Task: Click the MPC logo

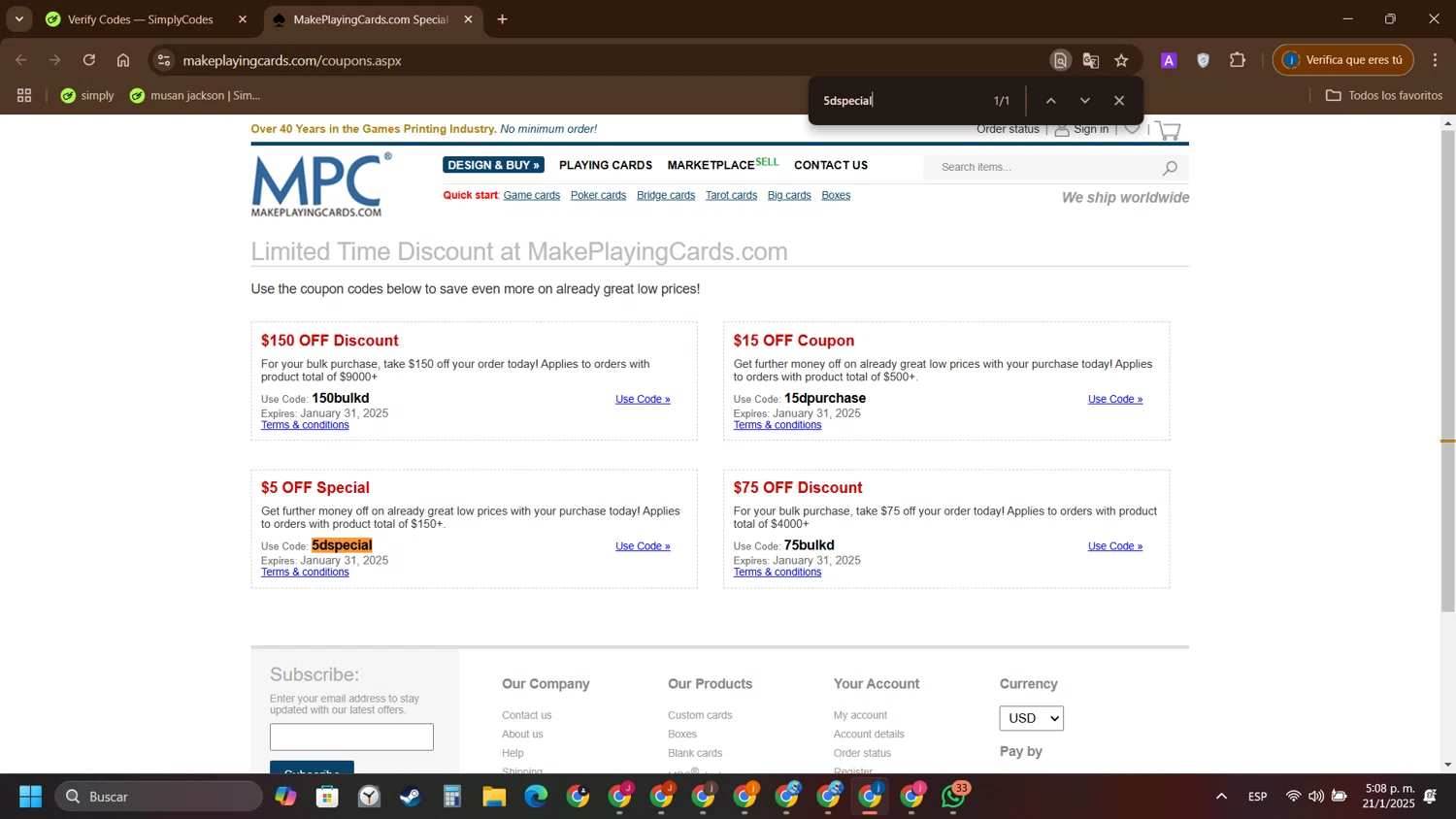Action: tap(321, 184)
